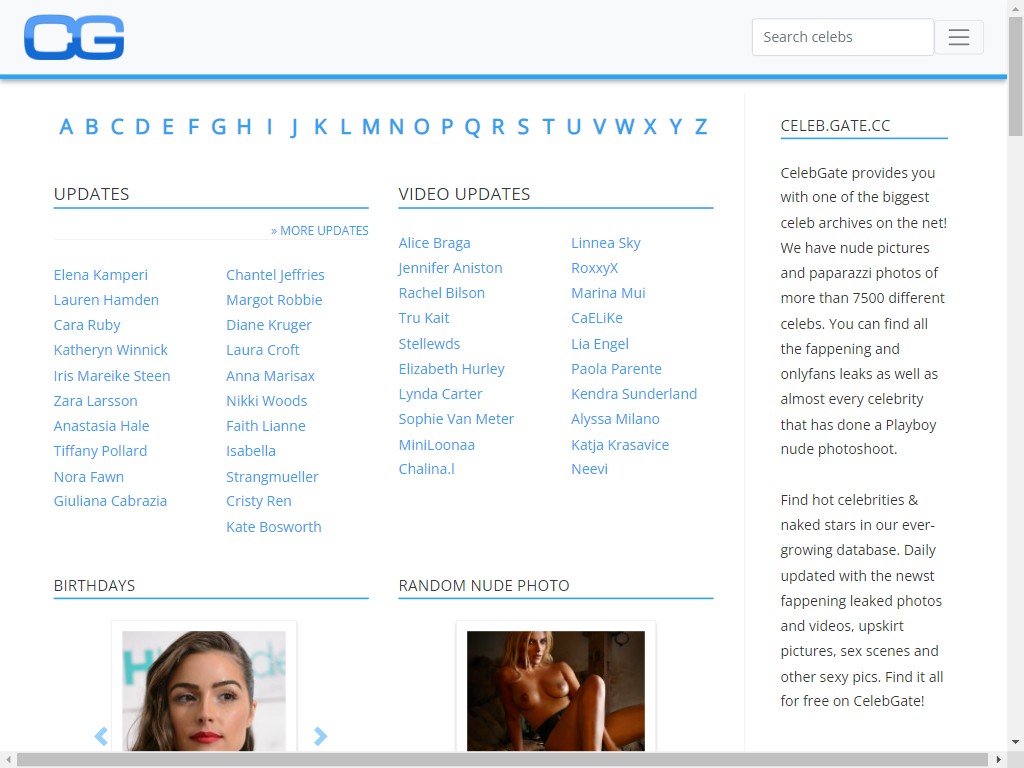Click the CG site logo
Screen dimensions: 1024x768
(x=74, y=38)
